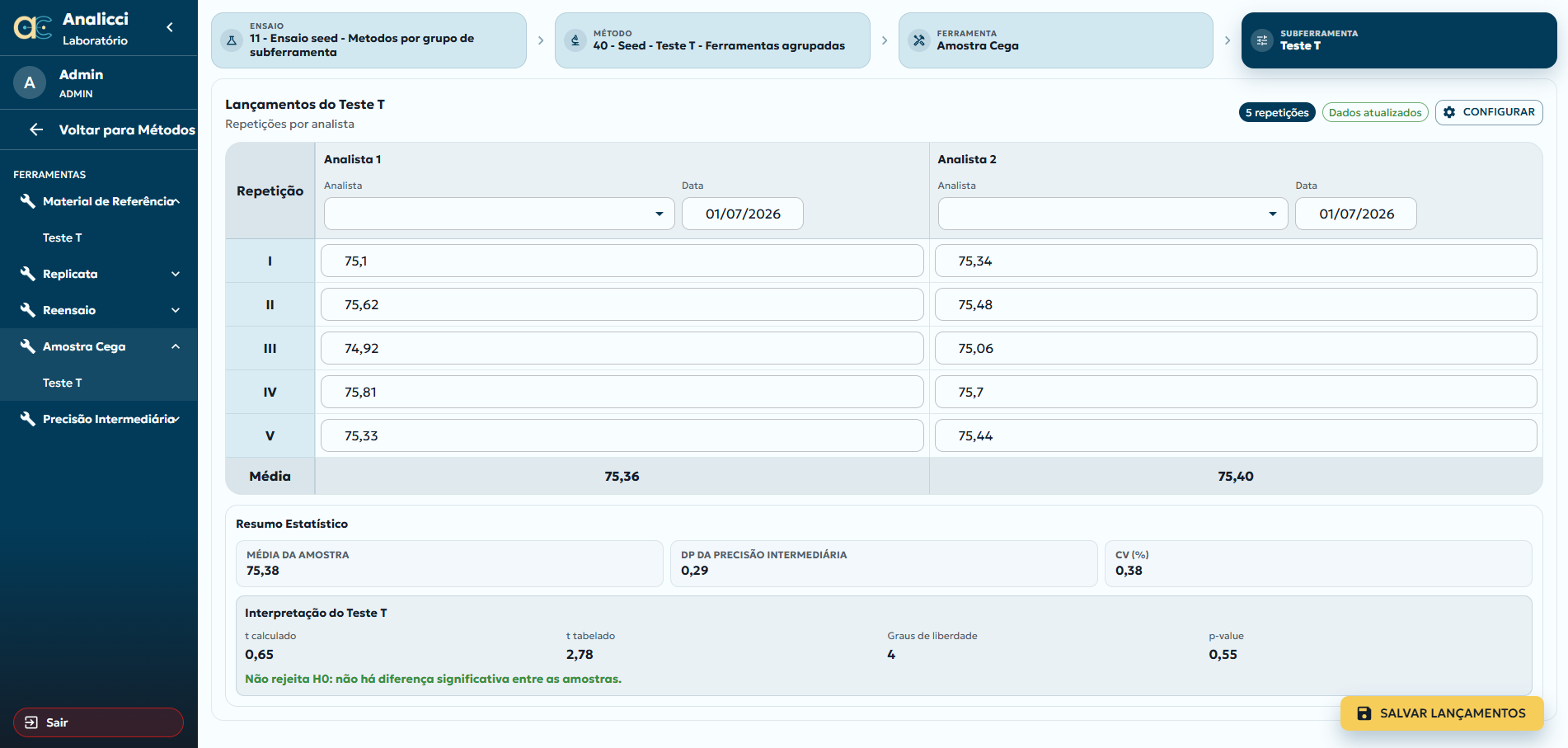Click the gear icon in the Configurar button

click(x=1449, y=112)
